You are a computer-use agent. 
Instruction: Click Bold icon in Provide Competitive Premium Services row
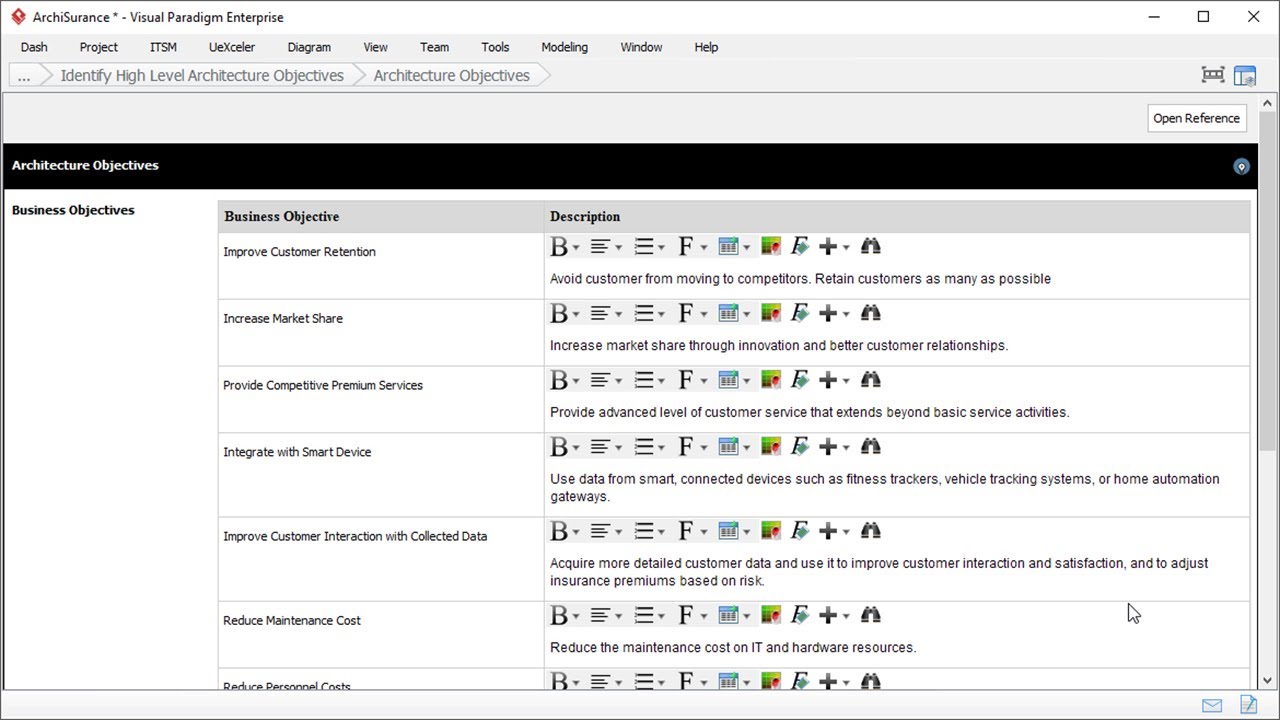559,380
